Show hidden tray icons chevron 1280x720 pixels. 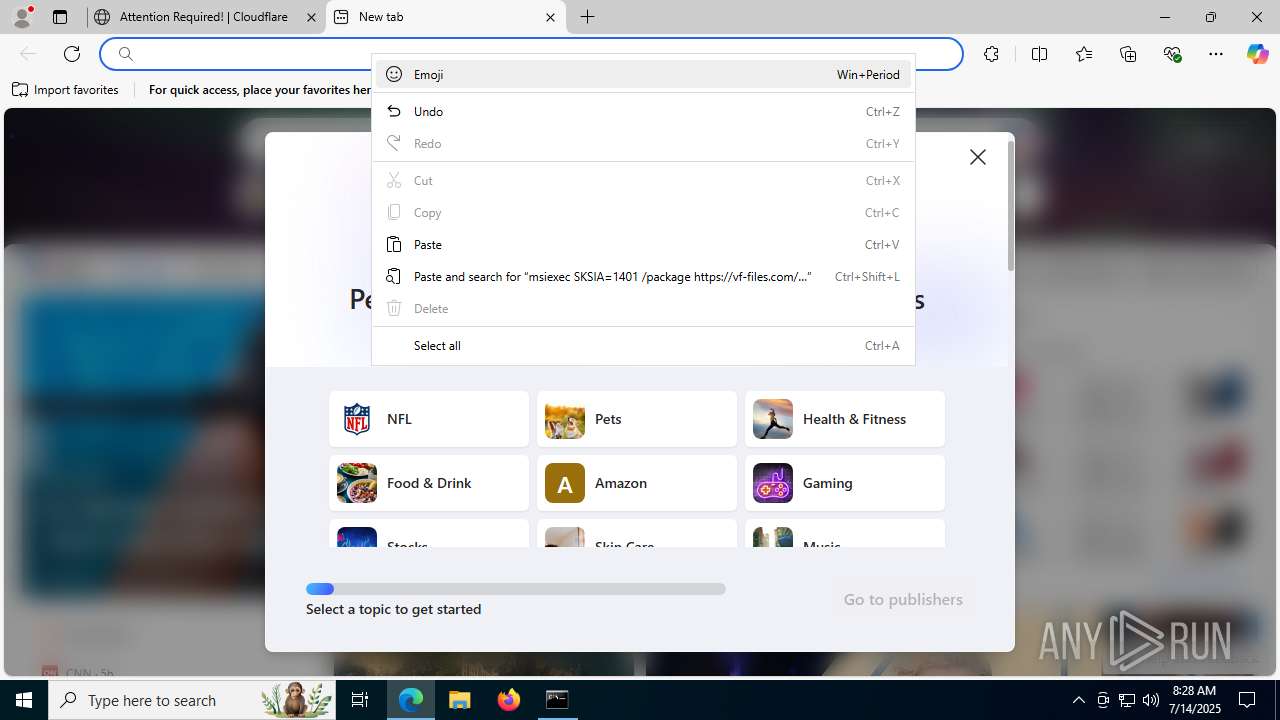pos(1078,700)
